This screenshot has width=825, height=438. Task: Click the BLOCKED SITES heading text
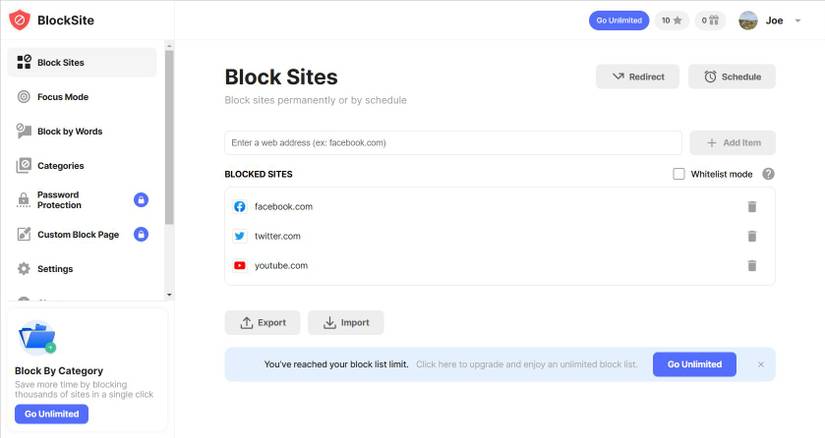[258, 174]
